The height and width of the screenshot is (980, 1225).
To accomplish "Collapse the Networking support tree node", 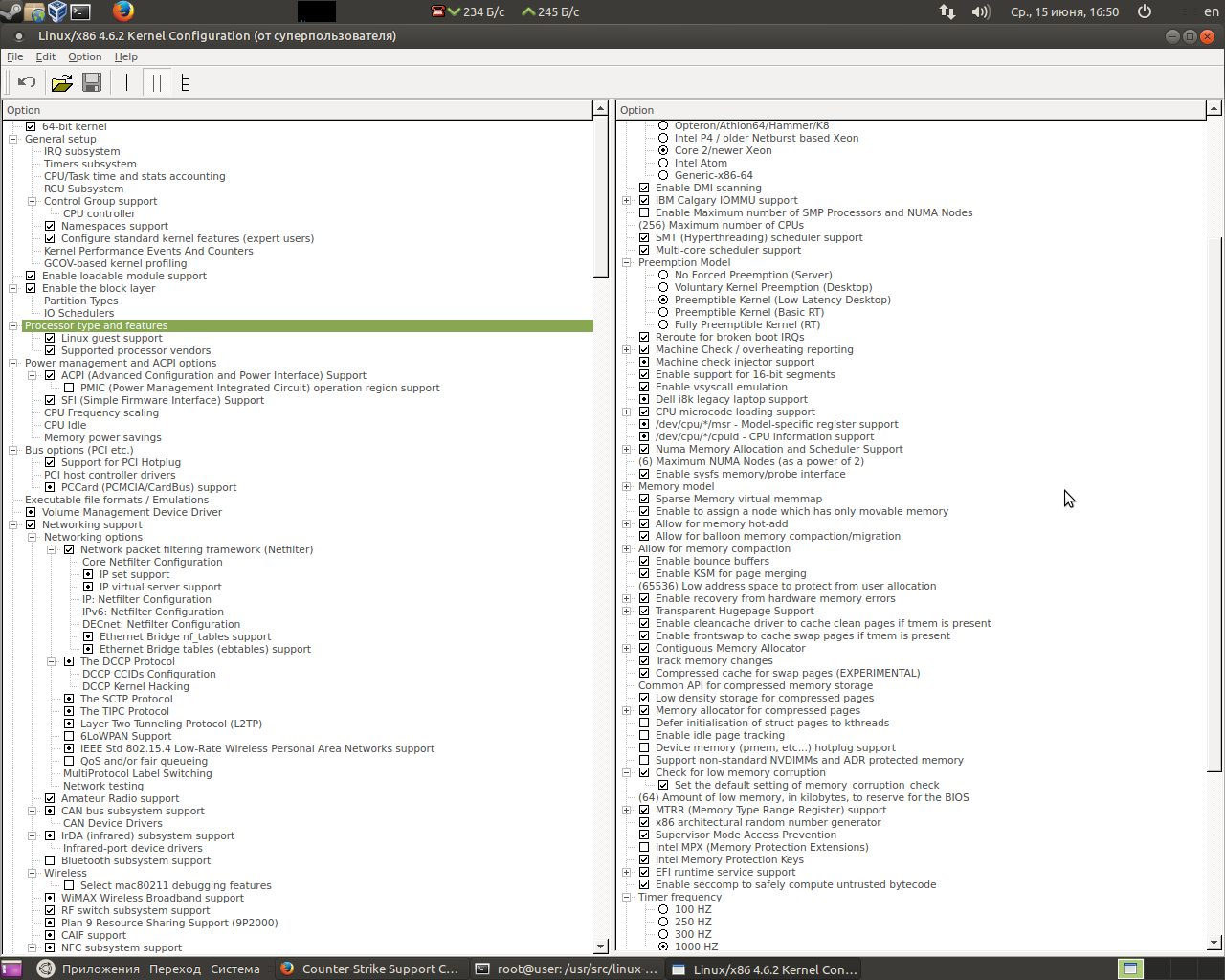I will pyautogui.click(x=13, y=524).
